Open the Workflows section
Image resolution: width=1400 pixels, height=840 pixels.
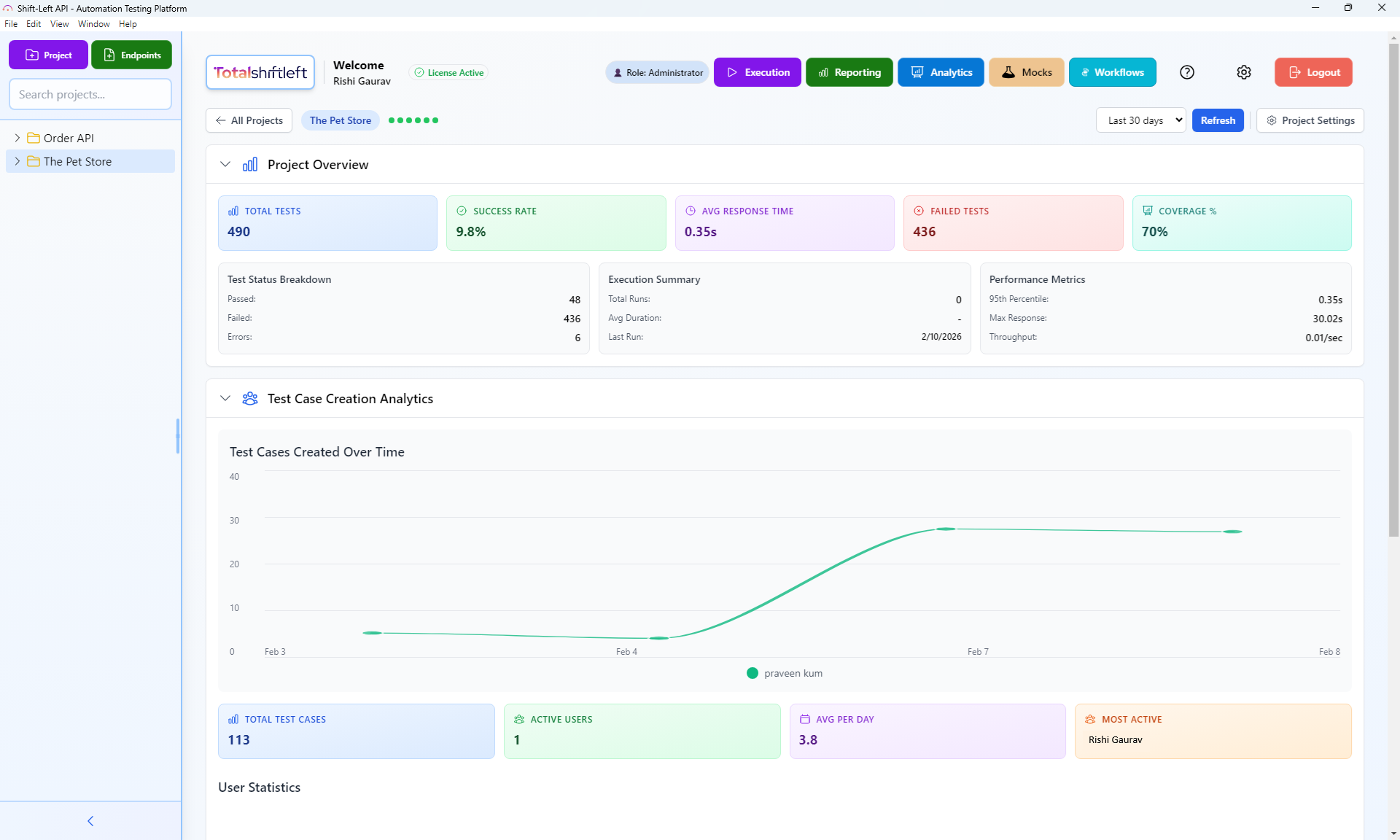point(1112,72)
